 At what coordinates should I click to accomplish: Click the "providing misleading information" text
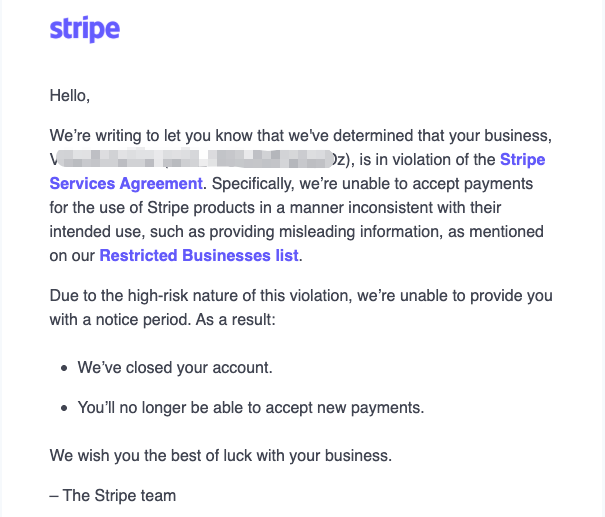(x=324, y=232)
